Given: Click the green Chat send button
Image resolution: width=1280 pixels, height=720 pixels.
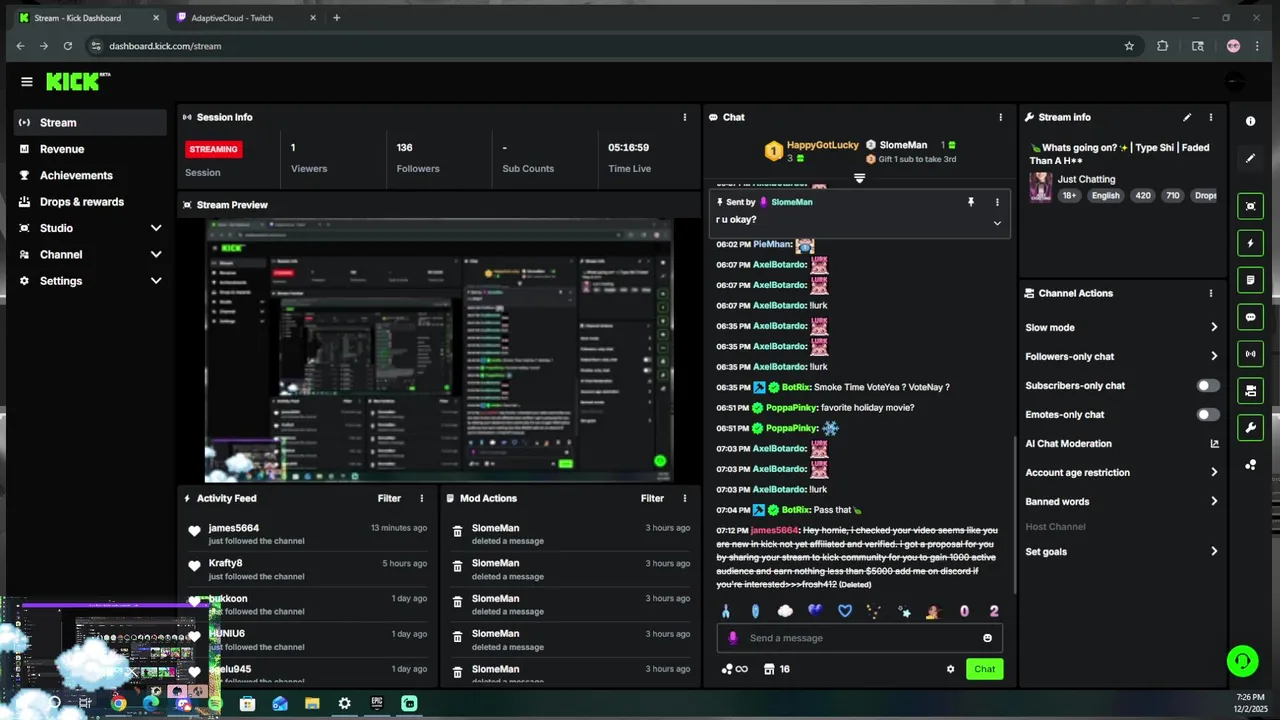Looking at the screenshot, I should click(985, 669).
